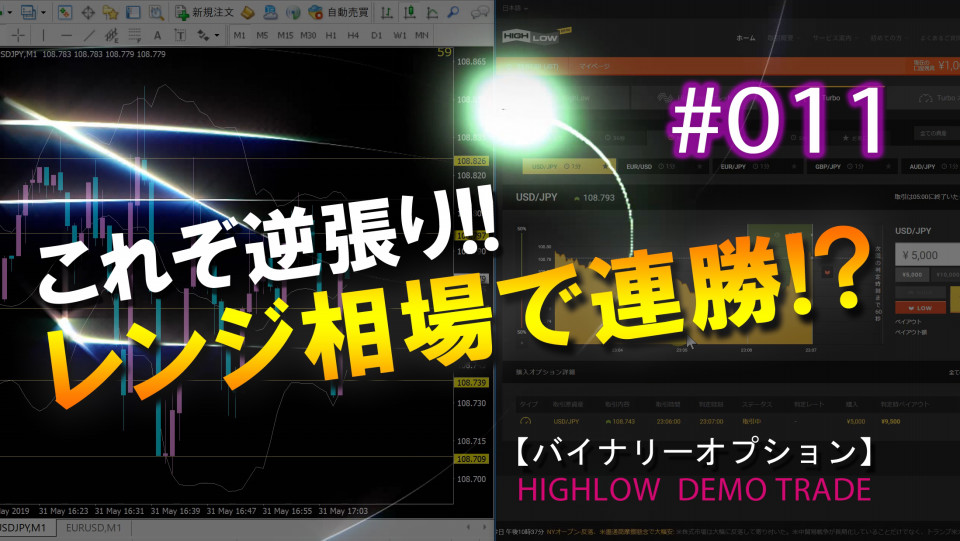
Task: Click the 108.739 price level label
Action: click(471, 382)
